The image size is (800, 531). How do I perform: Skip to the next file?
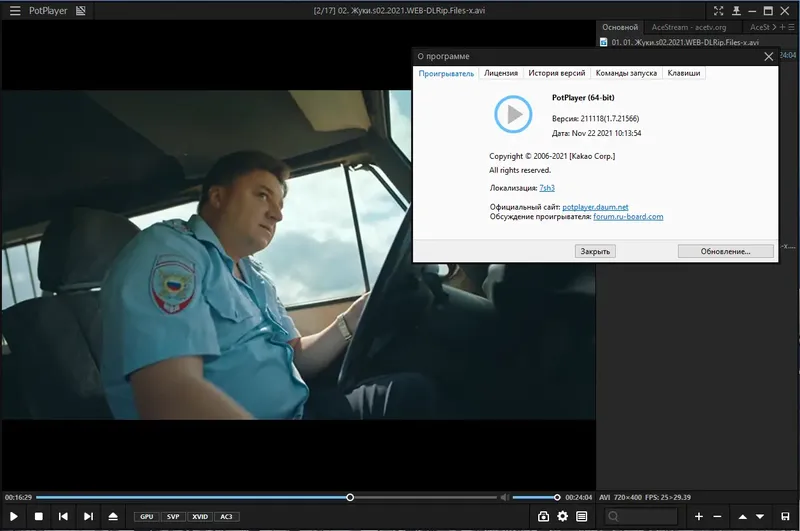88,517
